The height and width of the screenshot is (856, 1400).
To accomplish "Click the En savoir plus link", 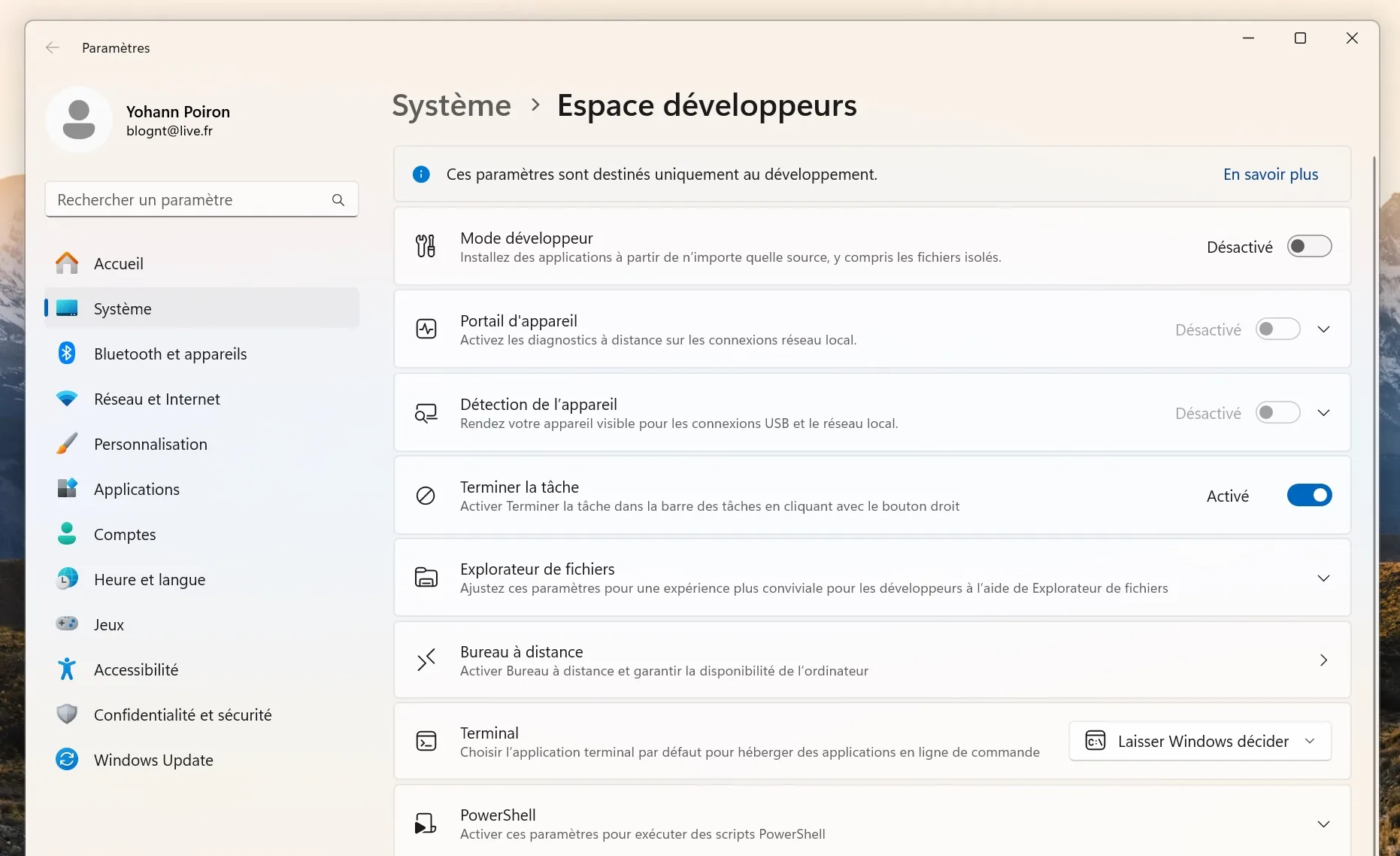I will 1271,175.
